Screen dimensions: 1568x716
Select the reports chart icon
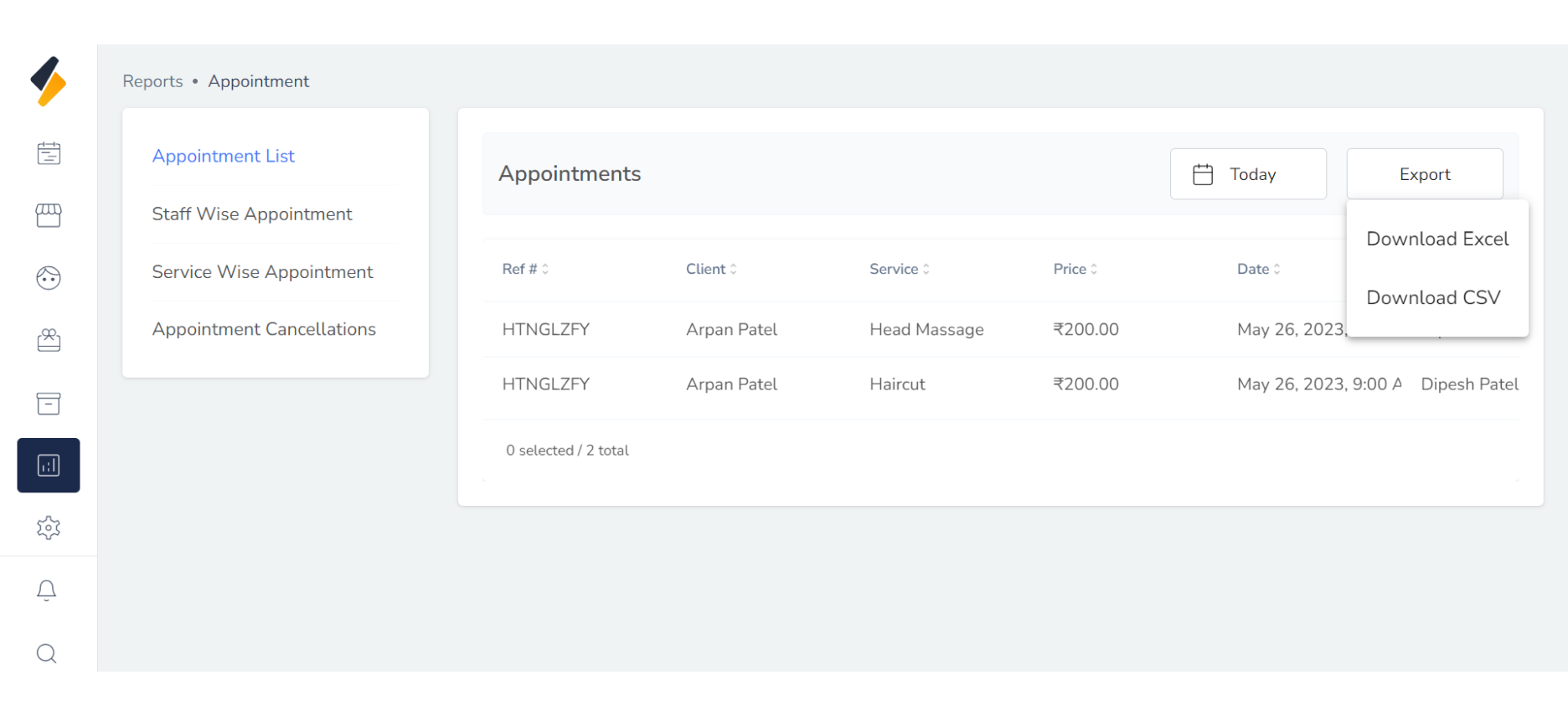pyautogui.click(x=49, y=466)
